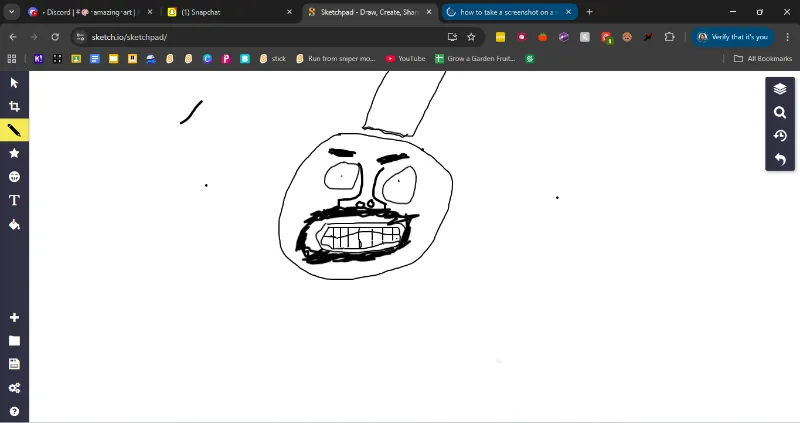Reload the Sketchpad page
The image size is (800, 423).
pyautogui.click(x=55, y=37)
